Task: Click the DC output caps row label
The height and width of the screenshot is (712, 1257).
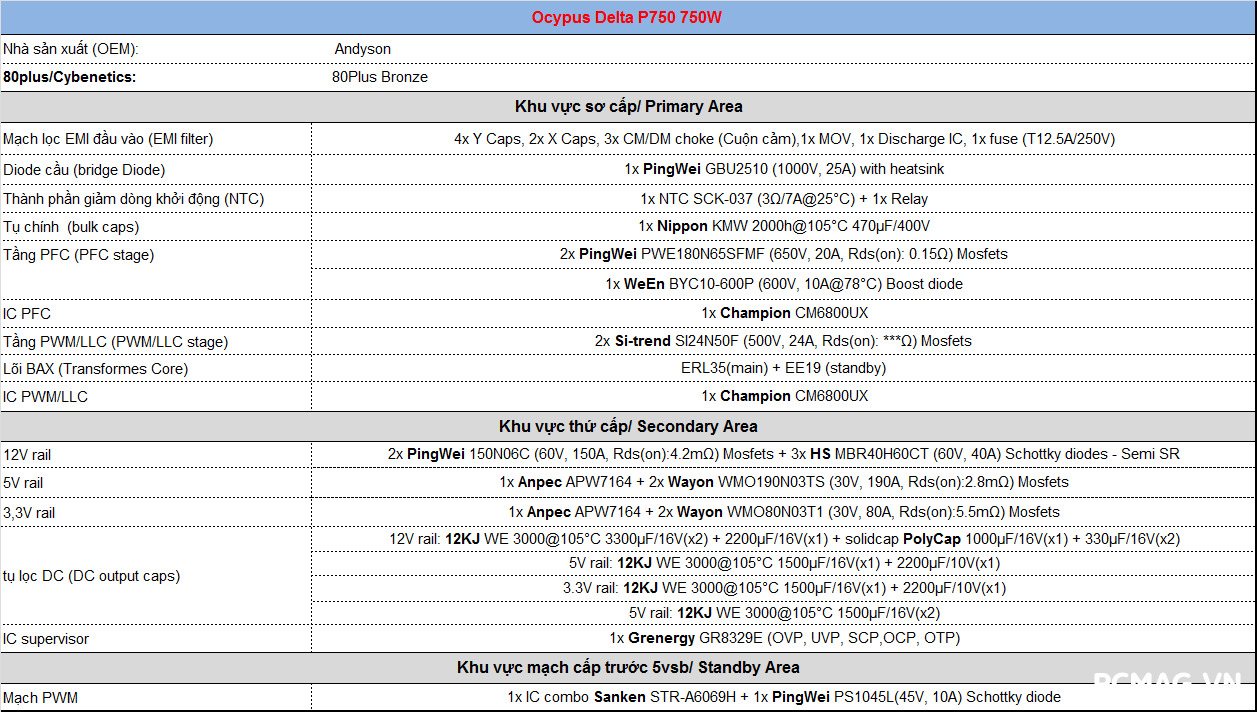Action: tap(91, 576)
